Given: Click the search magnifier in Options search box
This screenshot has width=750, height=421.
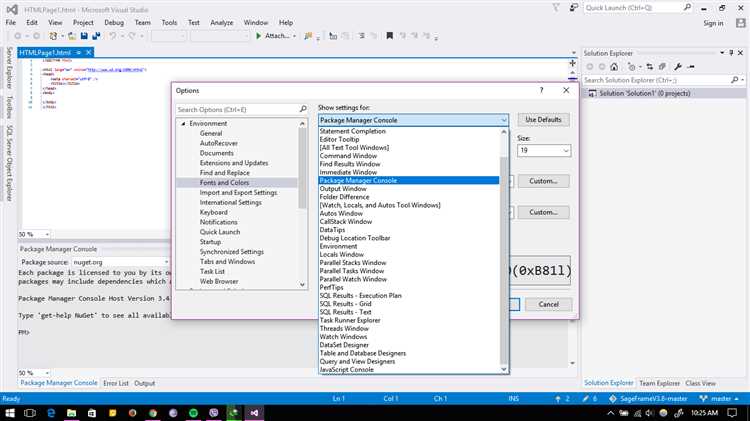Looking at the screenshot, I should point(303,110).
